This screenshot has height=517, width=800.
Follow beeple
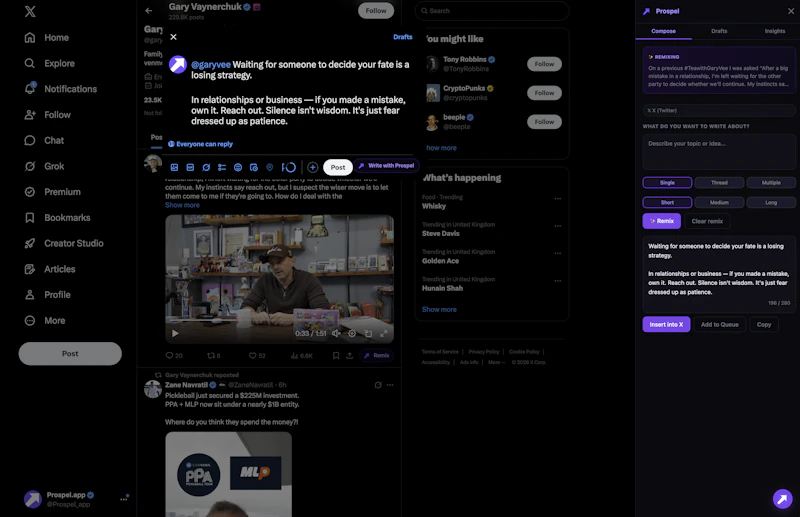[x=544, y=122]
